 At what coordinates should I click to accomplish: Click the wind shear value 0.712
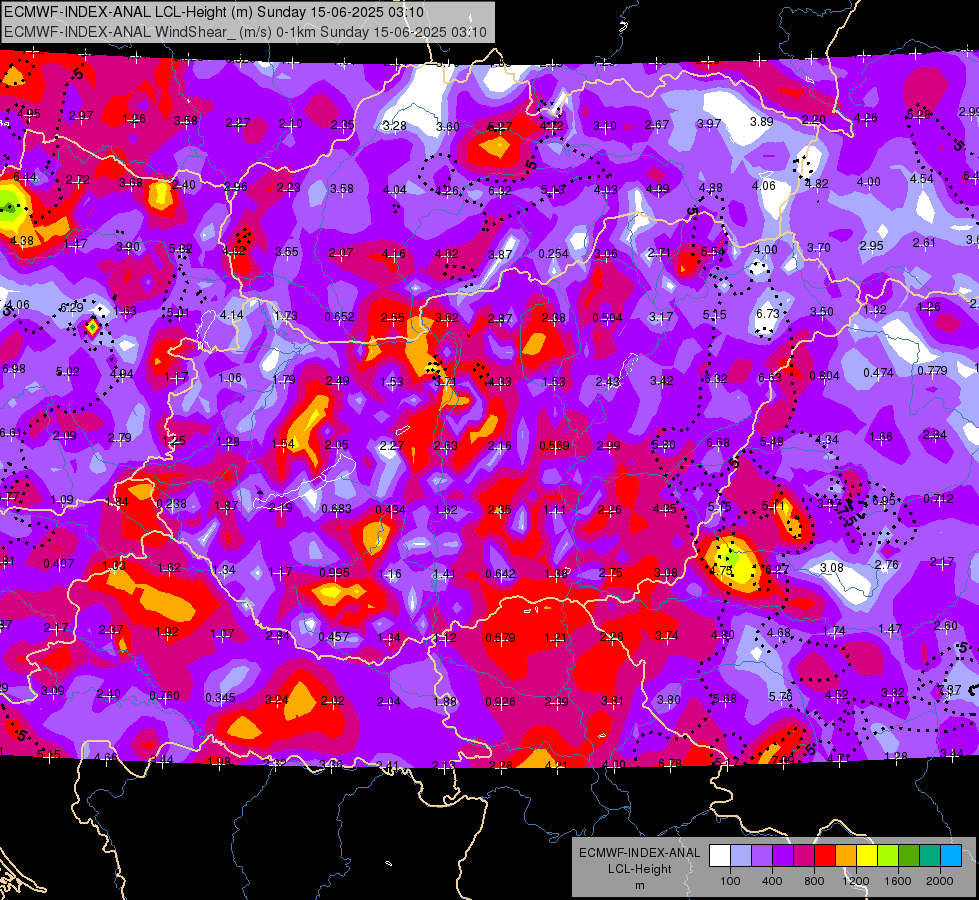tap(938, 498)
